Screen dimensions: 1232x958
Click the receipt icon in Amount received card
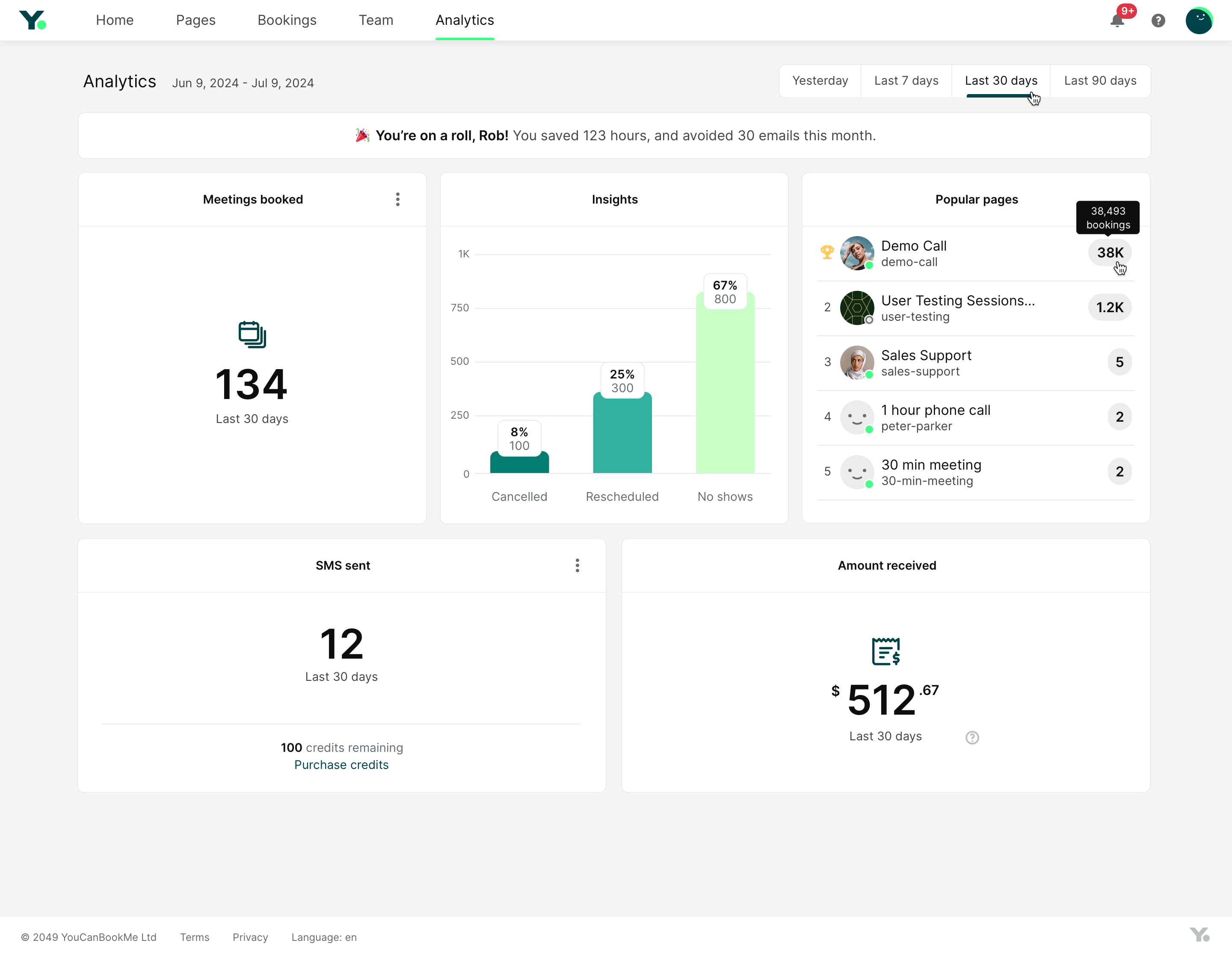(x=885, y=652)
